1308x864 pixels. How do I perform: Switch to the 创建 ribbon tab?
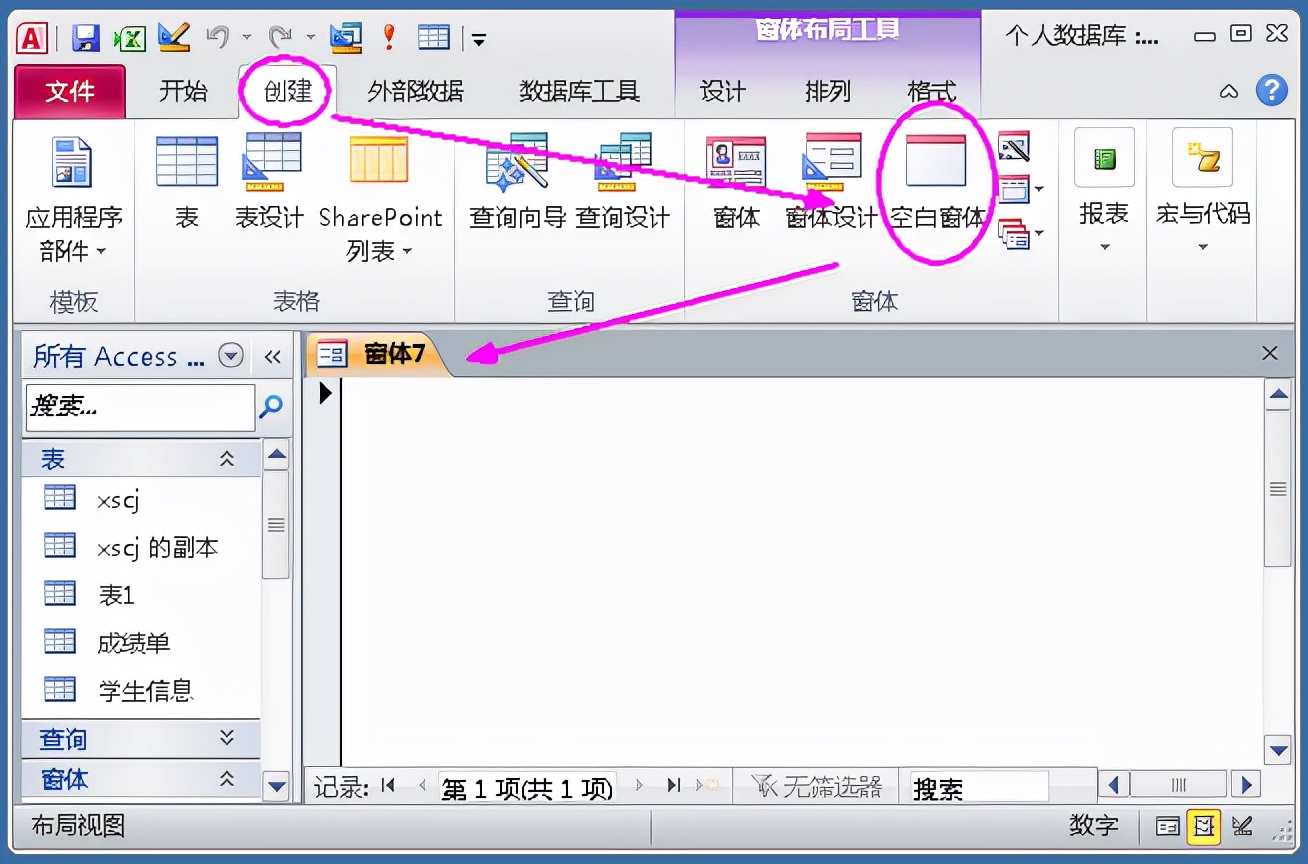tap(287, 90)
